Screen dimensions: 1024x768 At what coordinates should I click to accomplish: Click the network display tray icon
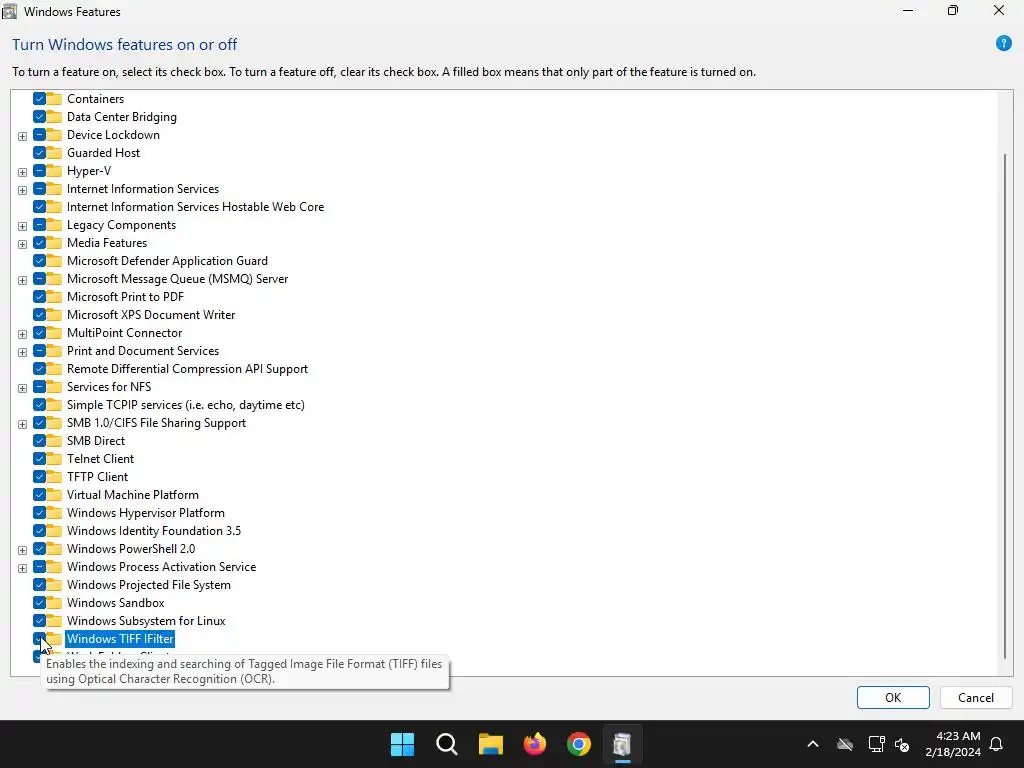point(876,744)
